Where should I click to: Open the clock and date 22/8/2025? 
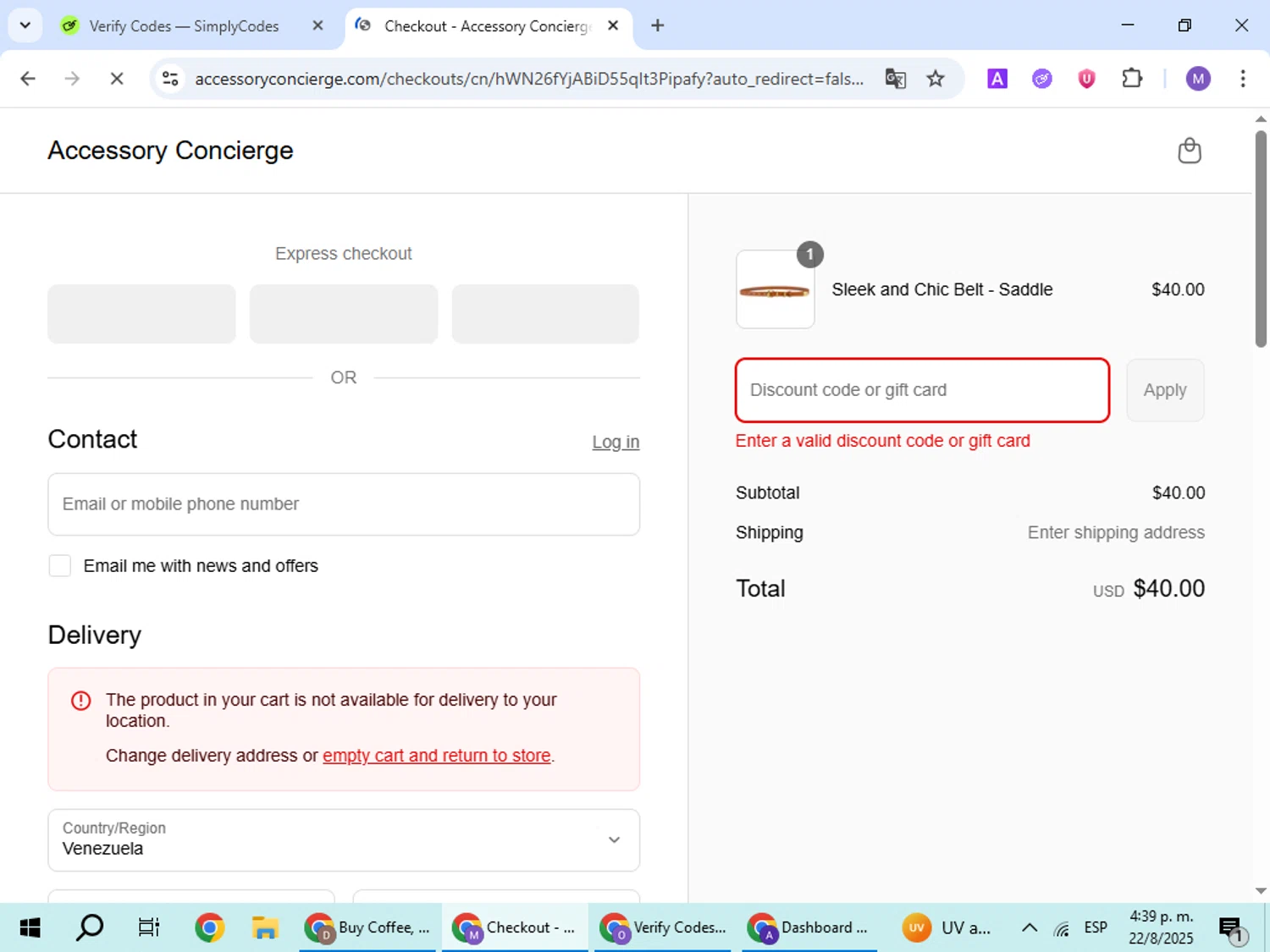1161,928
